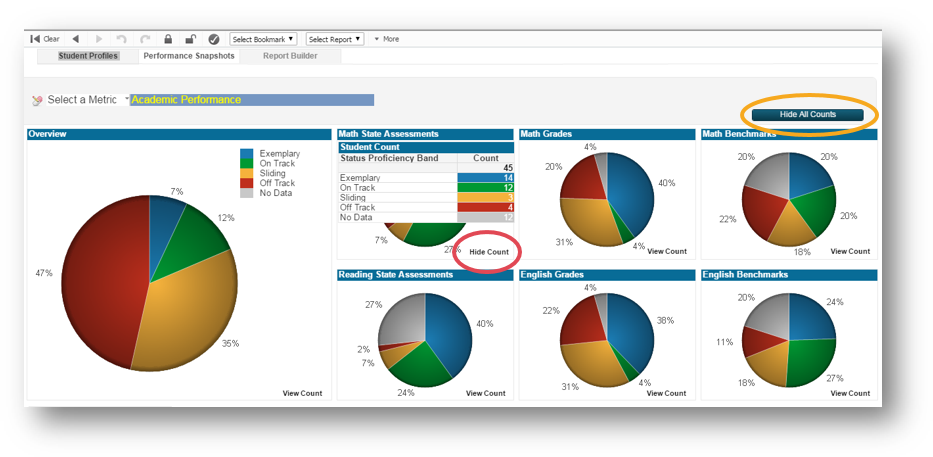Lock selections with the closed padlock
The height and width of the screenshot is (457, 933).
(168, 39)
